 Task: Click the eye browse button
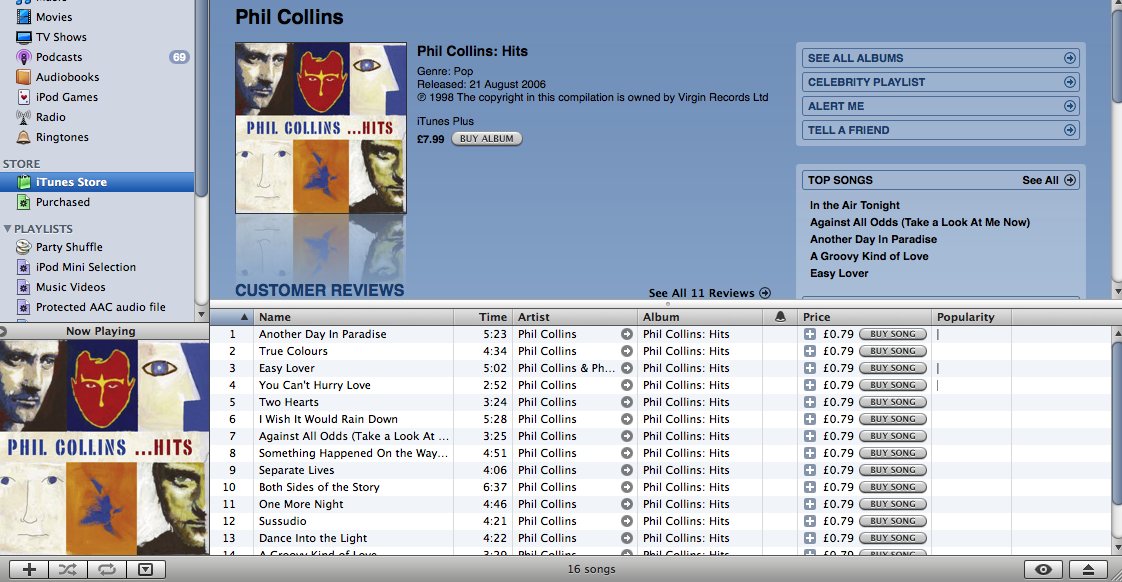click(1043, 570)
